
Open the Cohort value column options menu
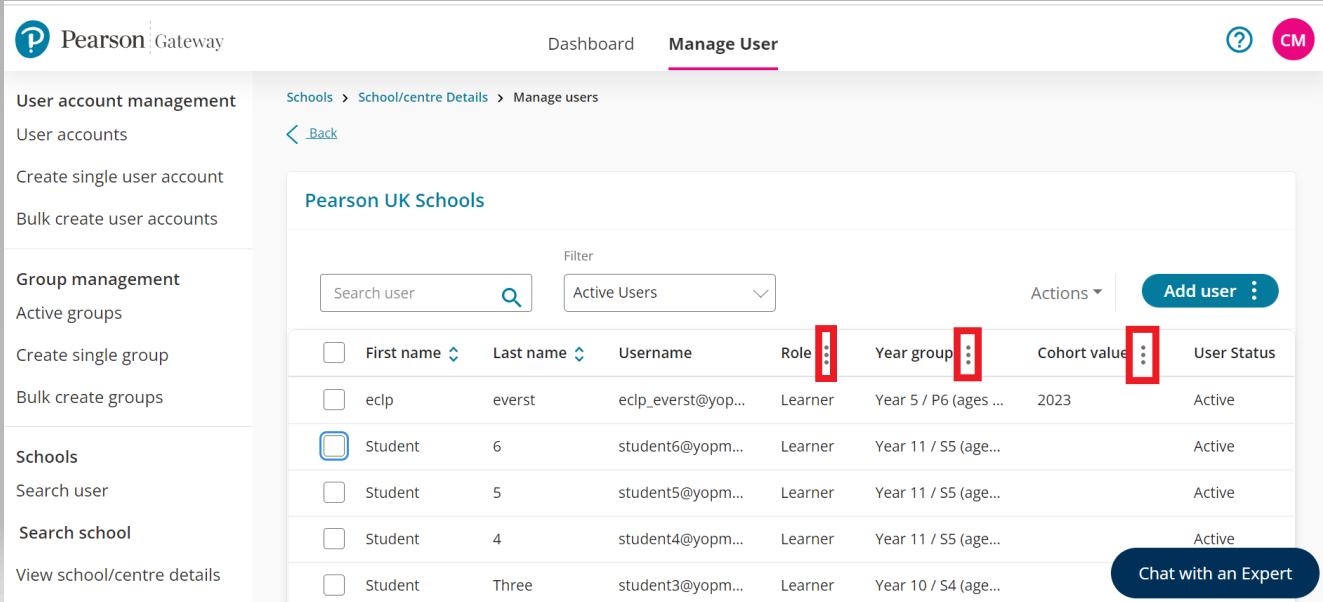pyautogui.click(x=1142, y=353)
